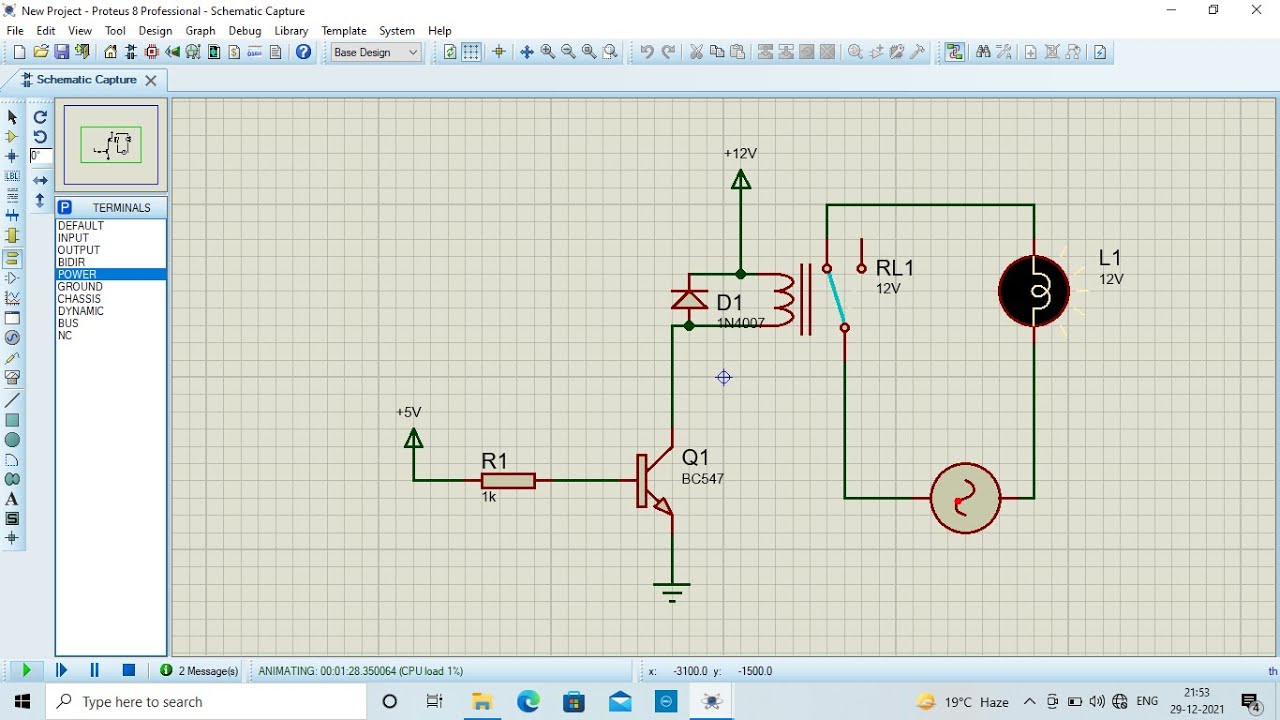The height and width of the screenshot is (720, 1280).
Task: Select the Component mode tool
Action: pos(12,137)
